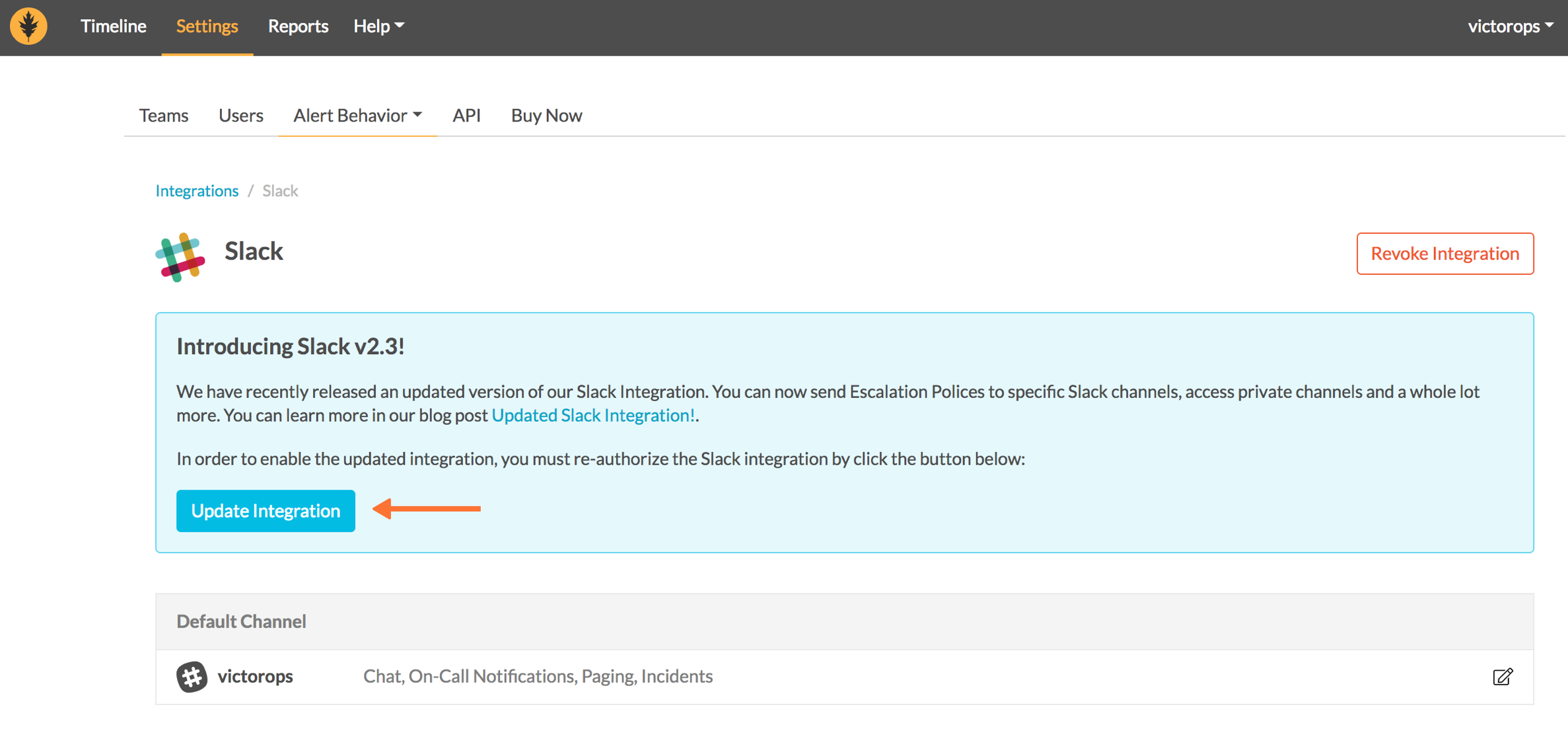Screen dimensions: 1568x756
Task: Edit the default channel via pencil icon
Action: click(1503, 677)
